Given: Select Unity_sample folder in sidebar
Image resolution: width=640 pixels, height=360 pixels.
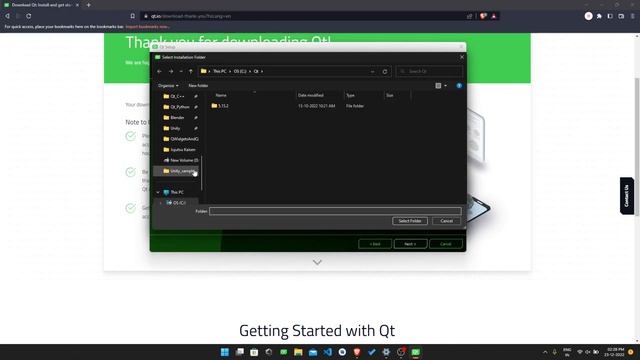Looking at the screenshot, I should 176,171.
